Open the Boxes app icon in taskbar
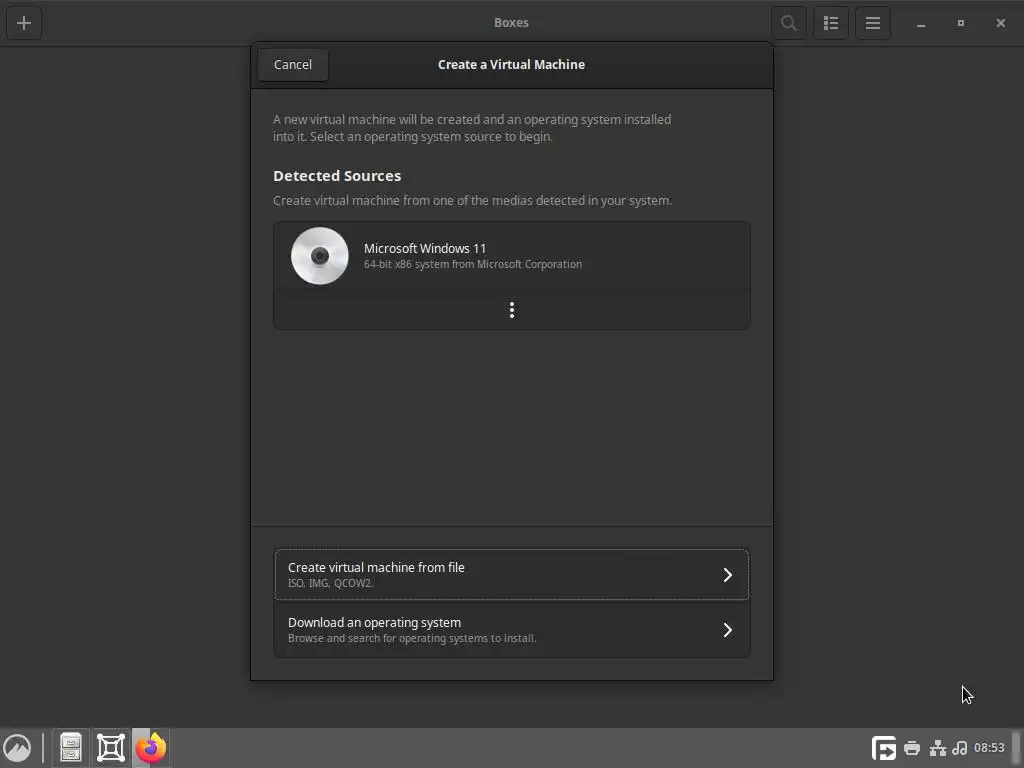Image resolution: width=1024 pixels, height=768 pixels. 110,748
